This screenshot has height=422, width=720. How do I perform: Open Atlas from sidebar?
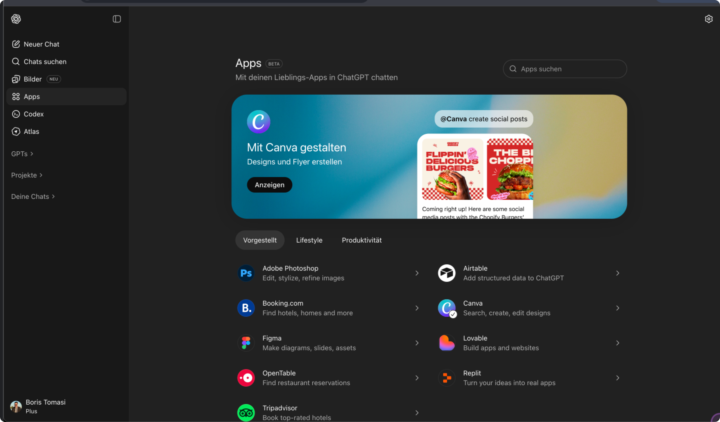67,131
